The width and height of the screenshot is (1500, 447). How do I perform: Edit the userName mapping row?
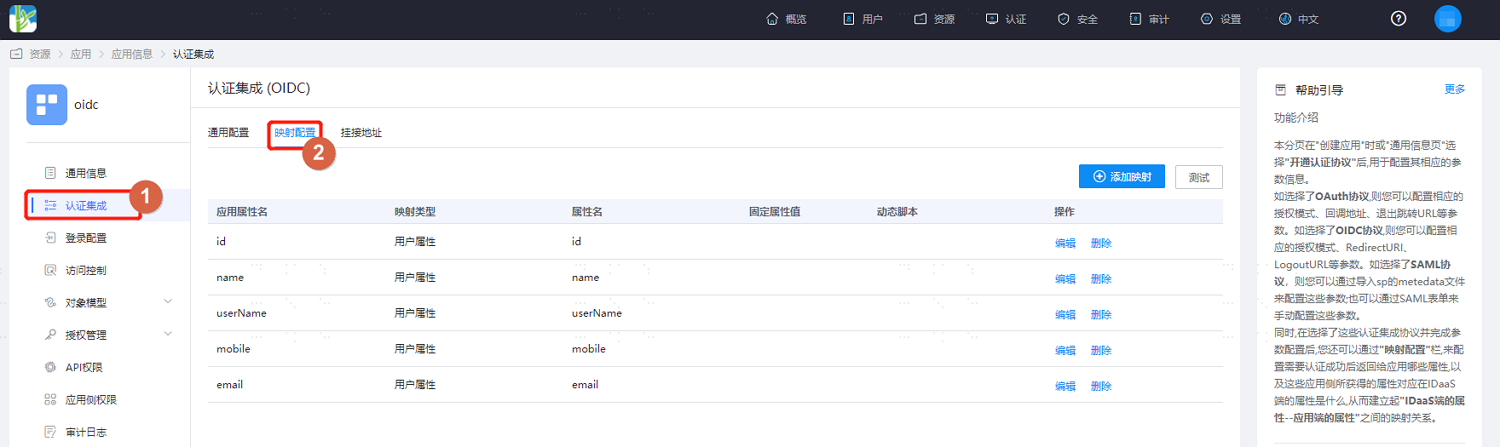click(1065, 314)
